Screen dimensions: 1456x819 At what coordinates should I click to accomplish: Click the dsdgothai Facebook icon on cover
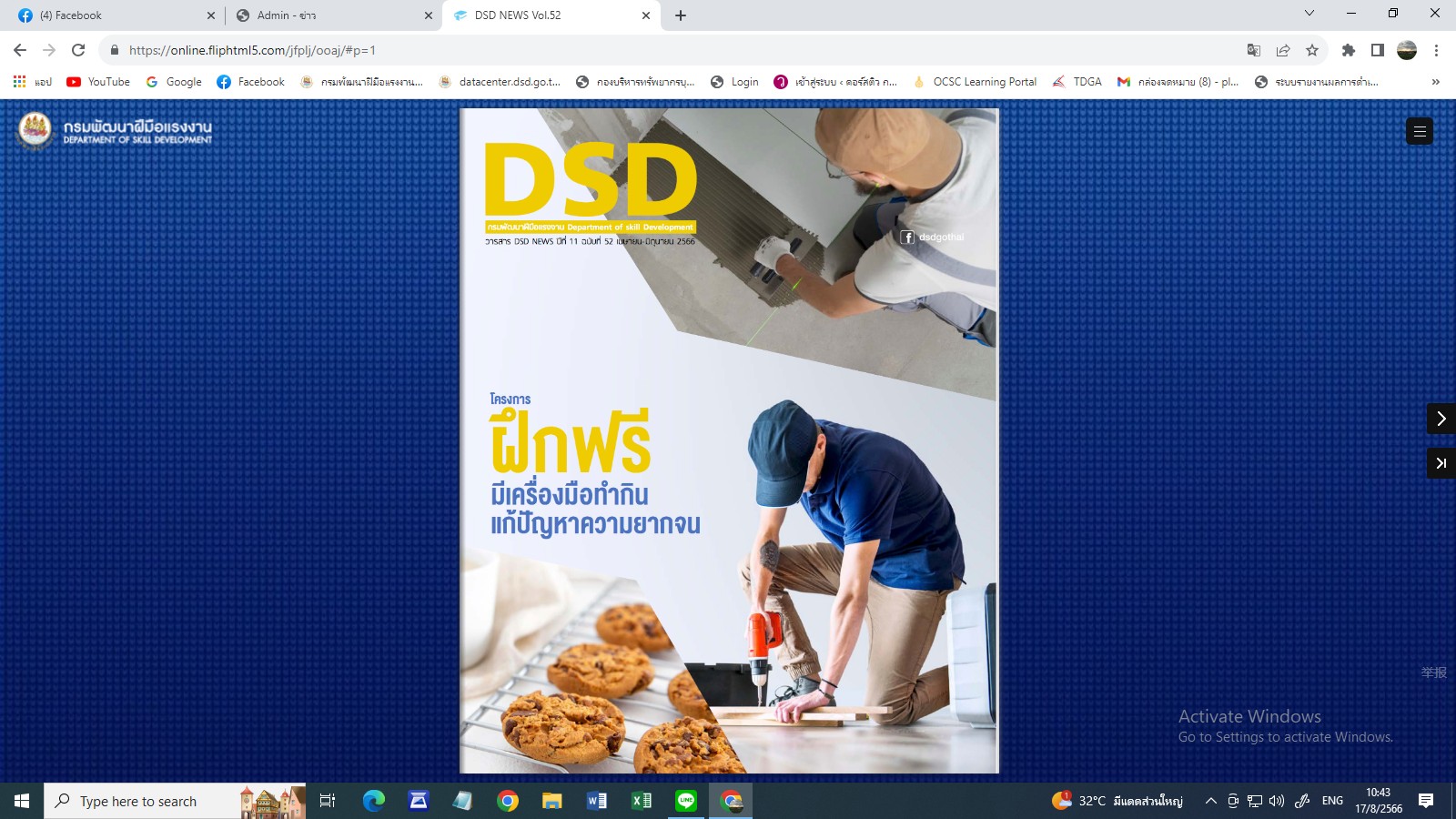pyautogui.click(x=907, y=238)
